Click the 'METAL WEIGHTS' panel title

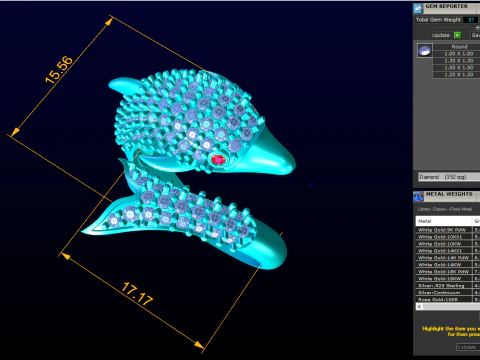(x=449, y=194)
